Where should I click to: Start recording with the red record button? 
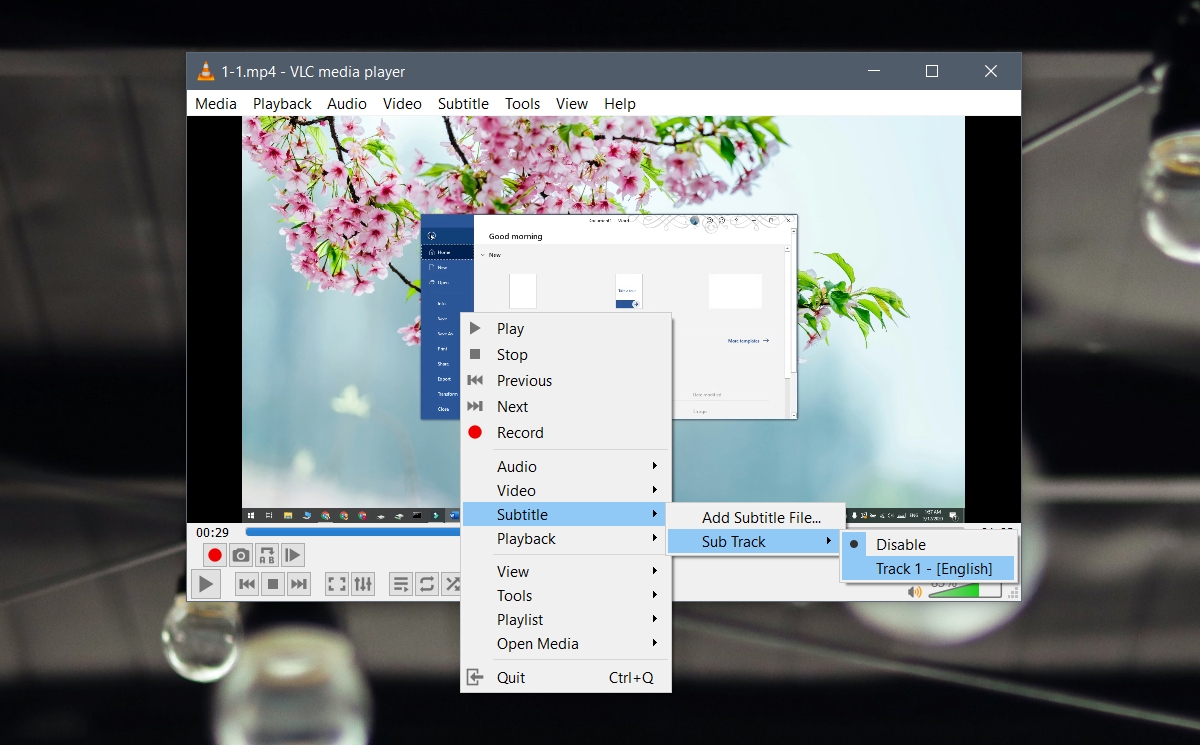[214, 555]
